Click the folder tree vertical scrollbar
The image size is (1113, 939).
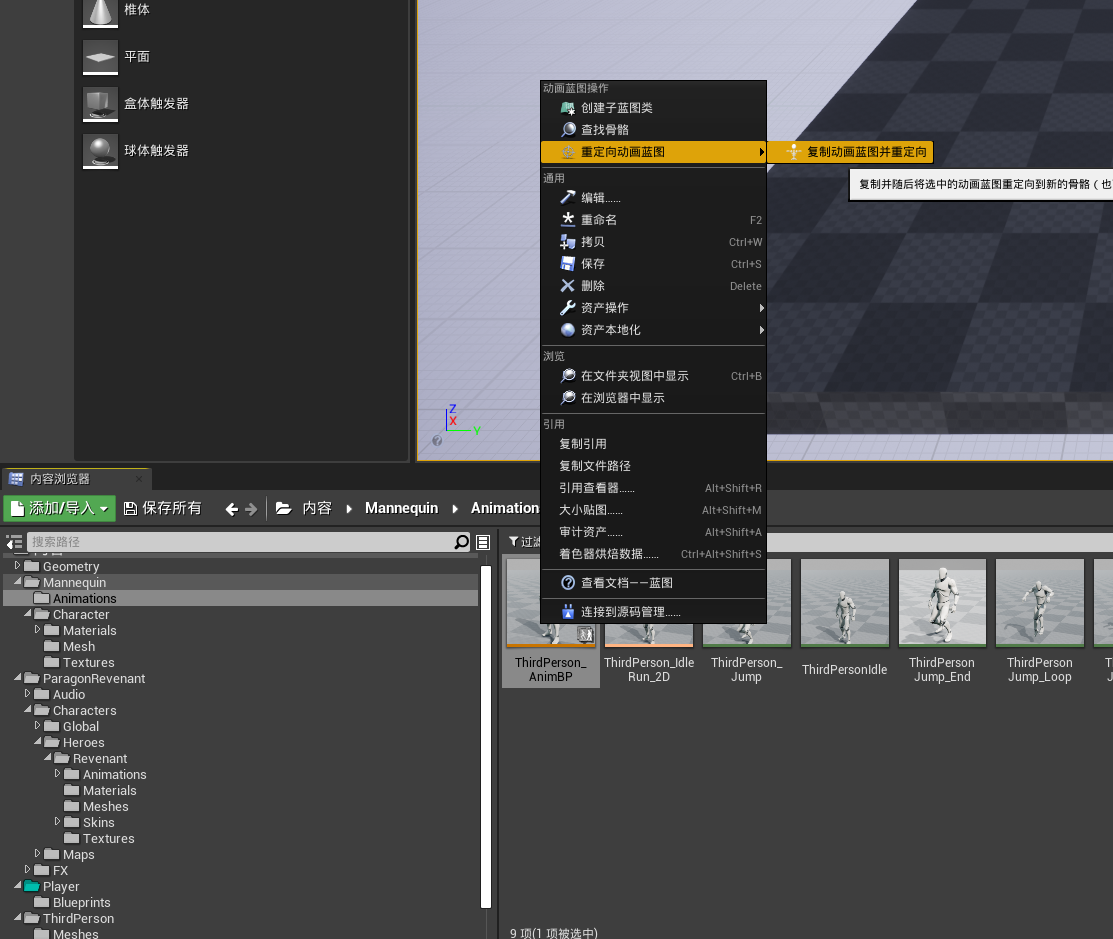tap(486, 737)
